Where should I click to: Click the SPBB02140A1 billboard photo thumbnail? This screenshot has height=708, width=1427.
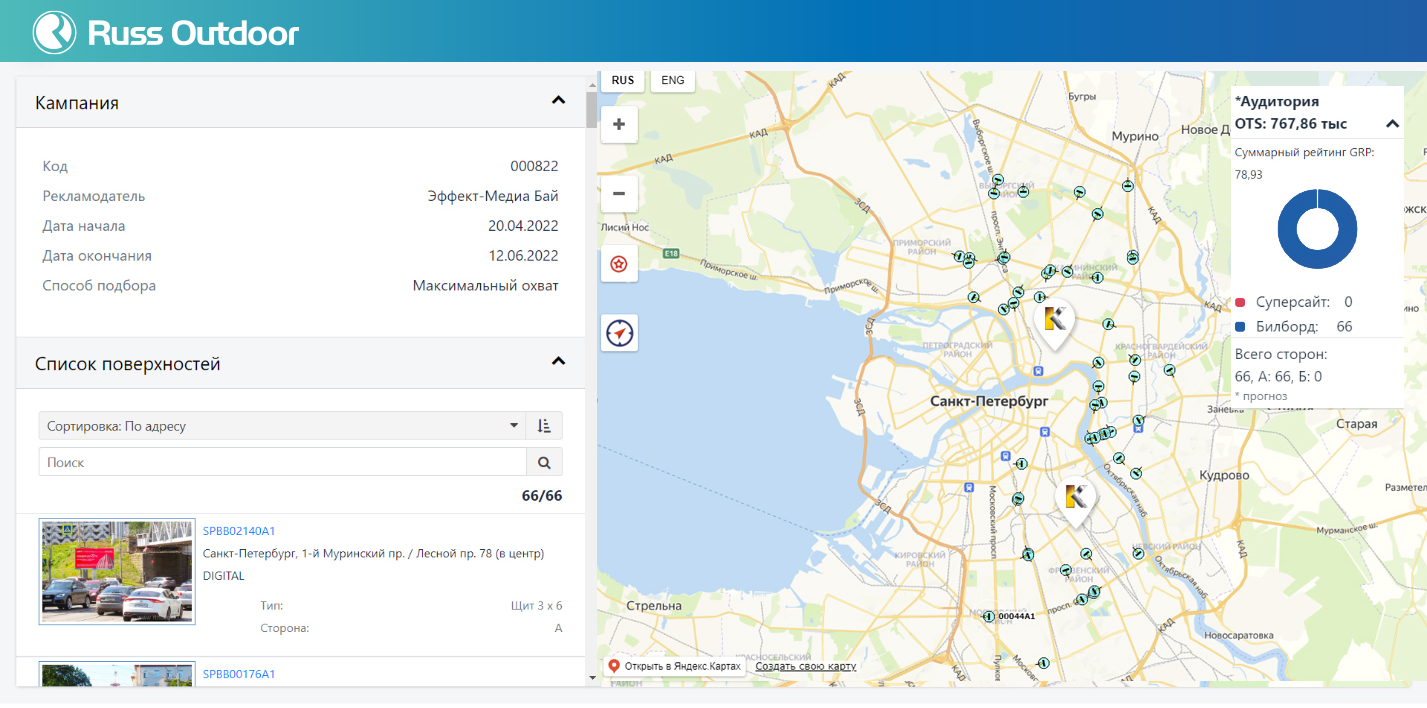click(x=117, y=572)
